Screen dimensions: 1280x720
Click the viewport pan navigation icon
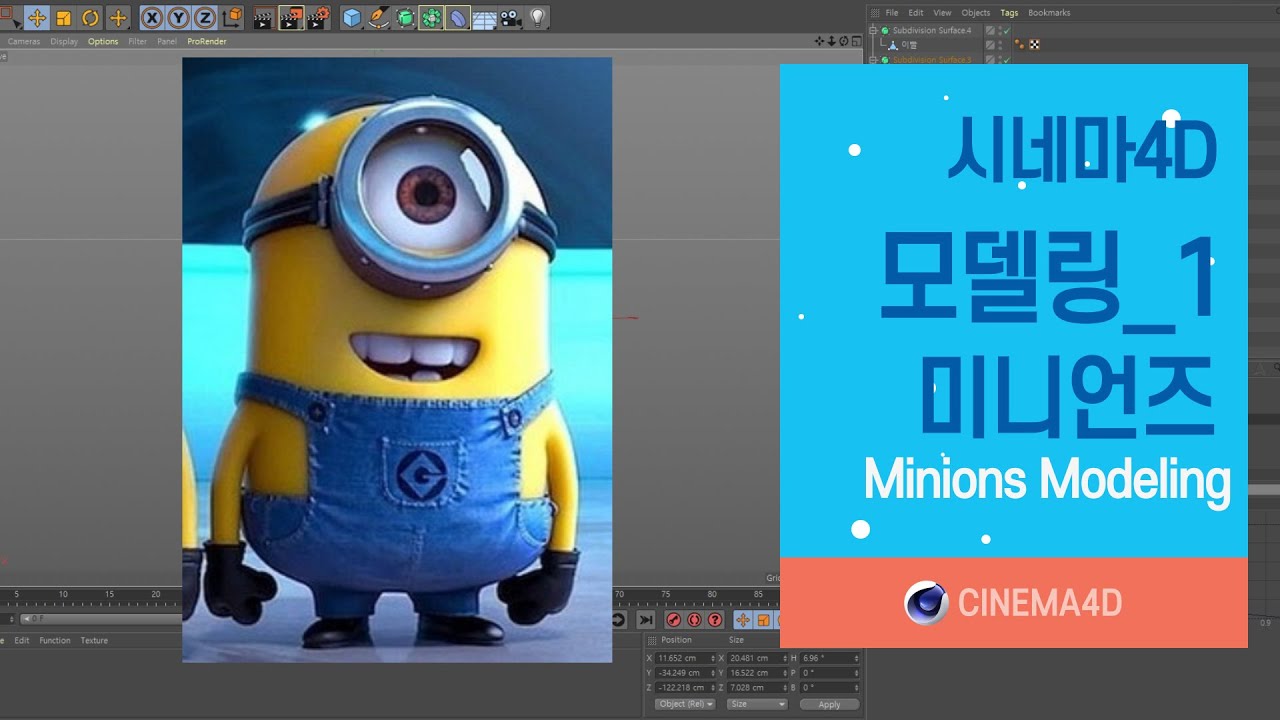coord(820,41)
